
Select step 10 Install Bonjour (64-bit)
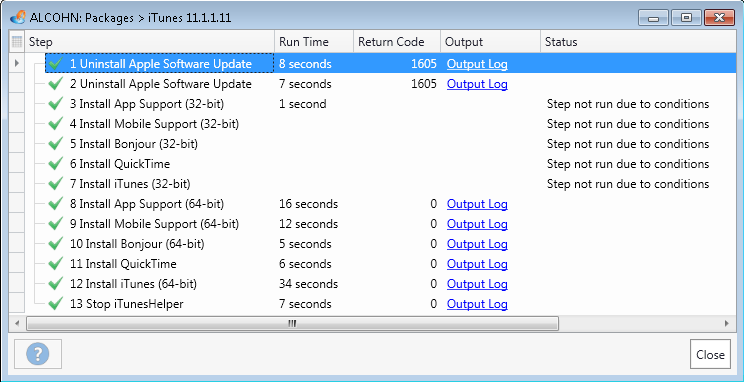point(137,244)
